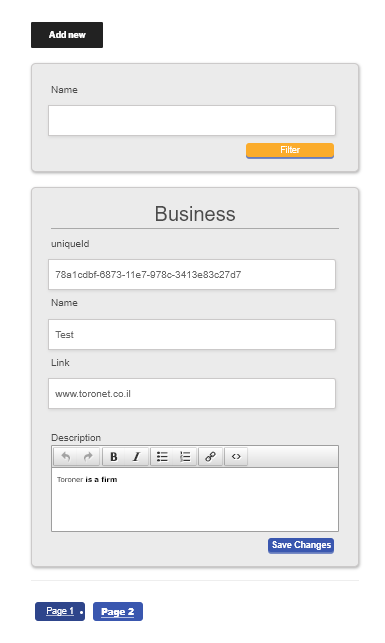Click the uniqueId label
Viewport: 385px width, 643px height.
click(70, 244)
